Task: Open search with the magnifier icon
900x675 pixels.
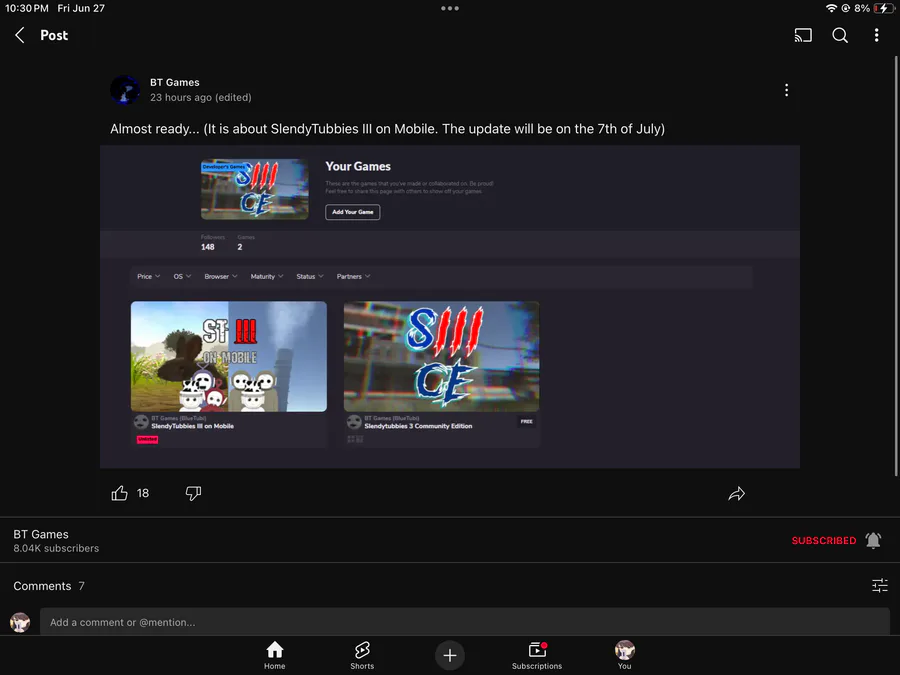Action: click(x=840, y=35)
